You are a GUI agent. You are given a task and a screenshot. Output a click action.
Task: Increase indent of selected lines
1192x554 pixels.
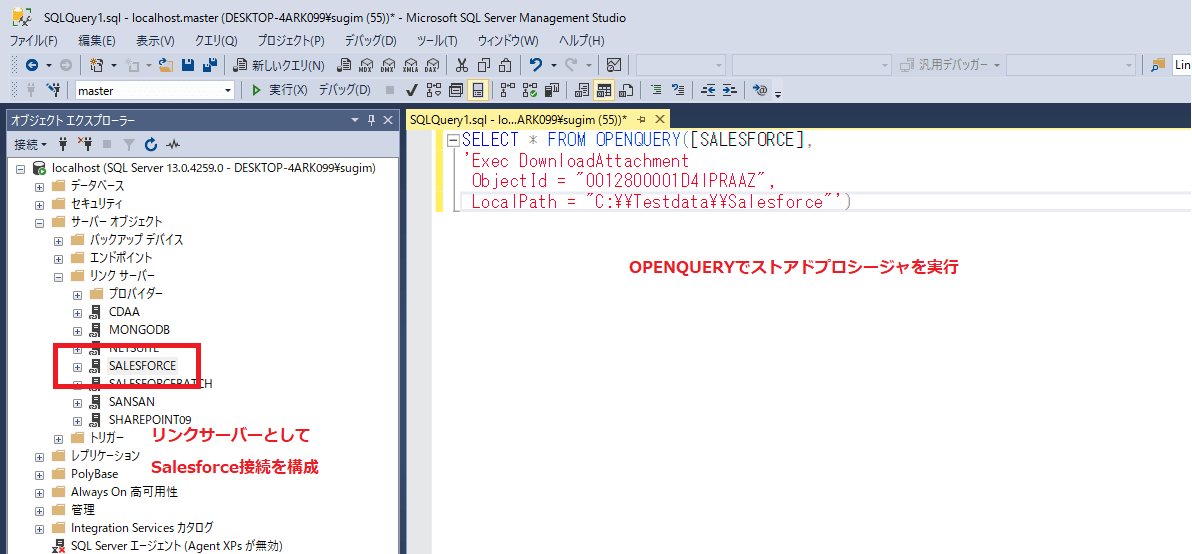point(730,90)
